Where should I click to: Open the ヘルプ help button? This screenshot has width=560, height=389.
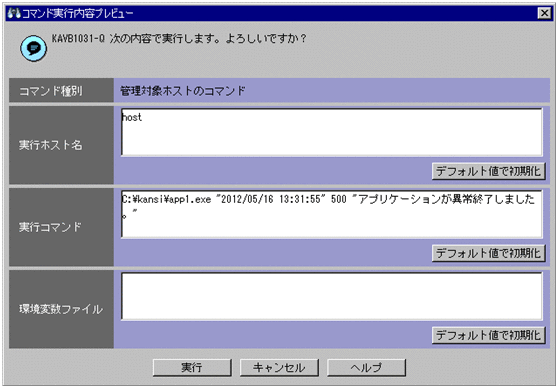pos(366,368)
